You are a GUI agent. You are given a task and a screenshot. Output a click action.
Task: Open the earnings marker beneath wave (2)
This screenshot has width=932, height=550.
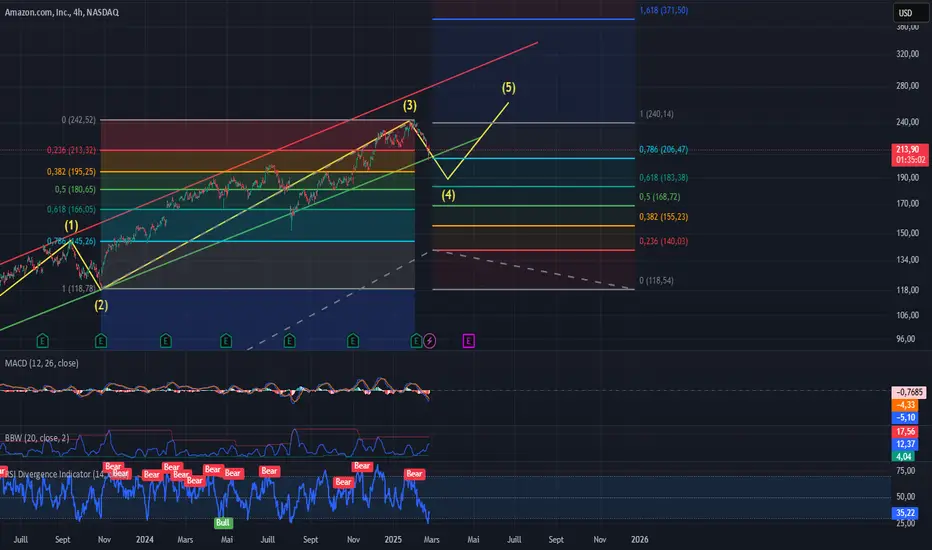coord(100,341)
